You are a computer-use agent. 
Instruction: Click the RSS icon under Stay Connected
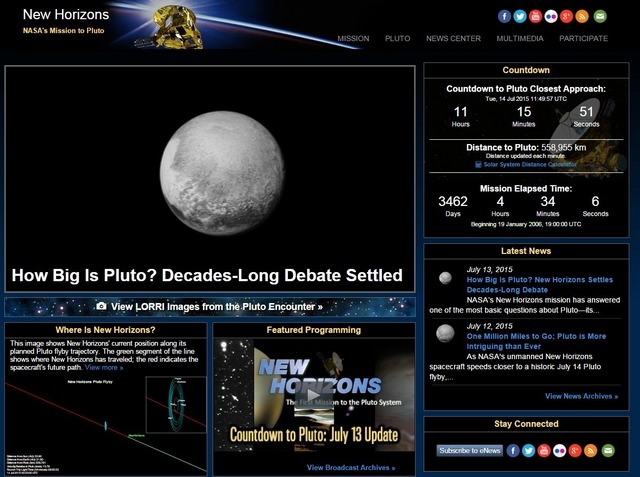[x=590, y=450]
